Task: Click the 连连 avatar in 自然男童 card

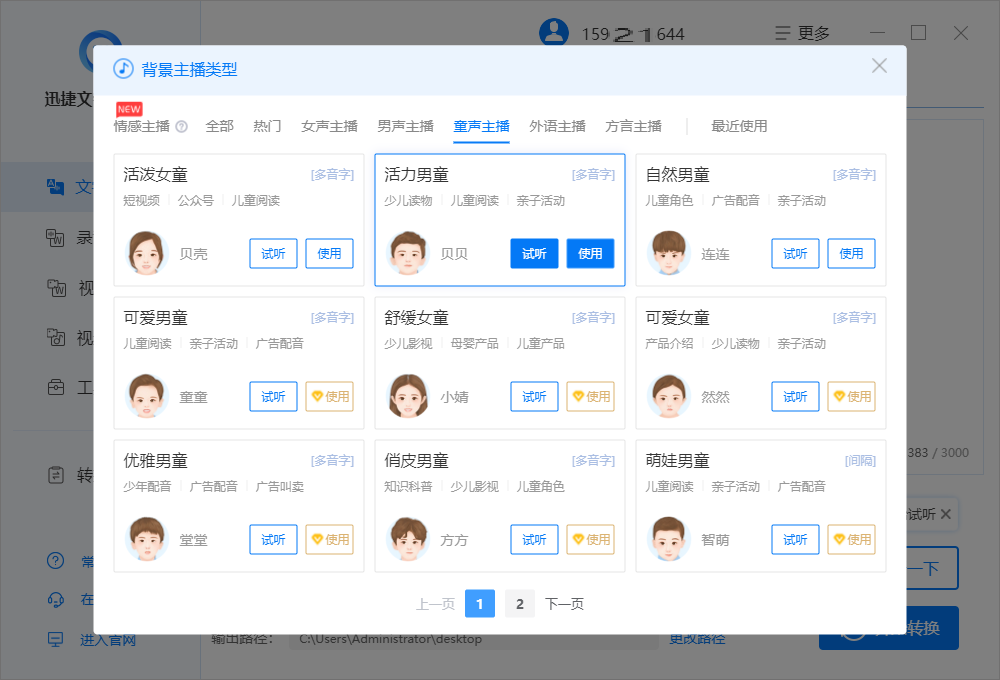Action: click(669, 253)
